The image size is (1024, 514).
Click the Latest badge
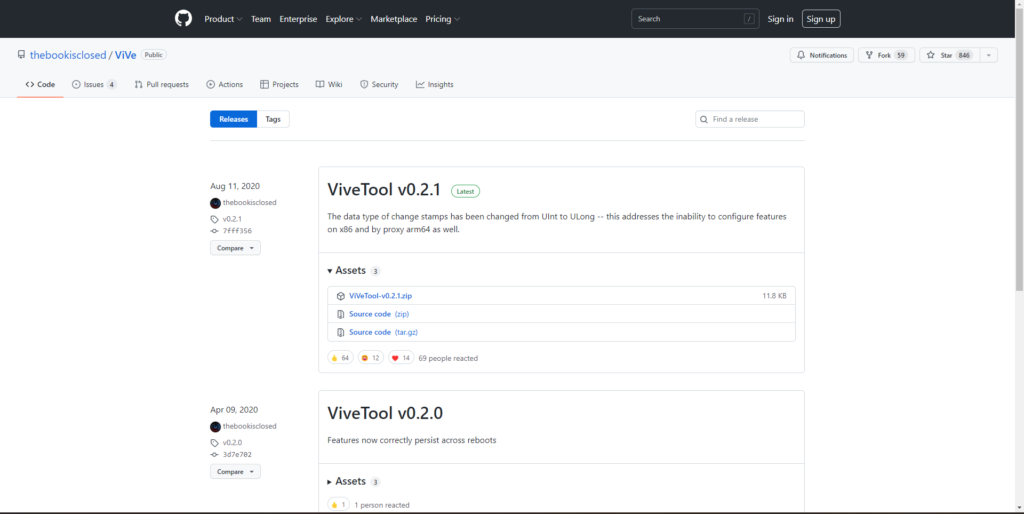click(x=466, y=191)
